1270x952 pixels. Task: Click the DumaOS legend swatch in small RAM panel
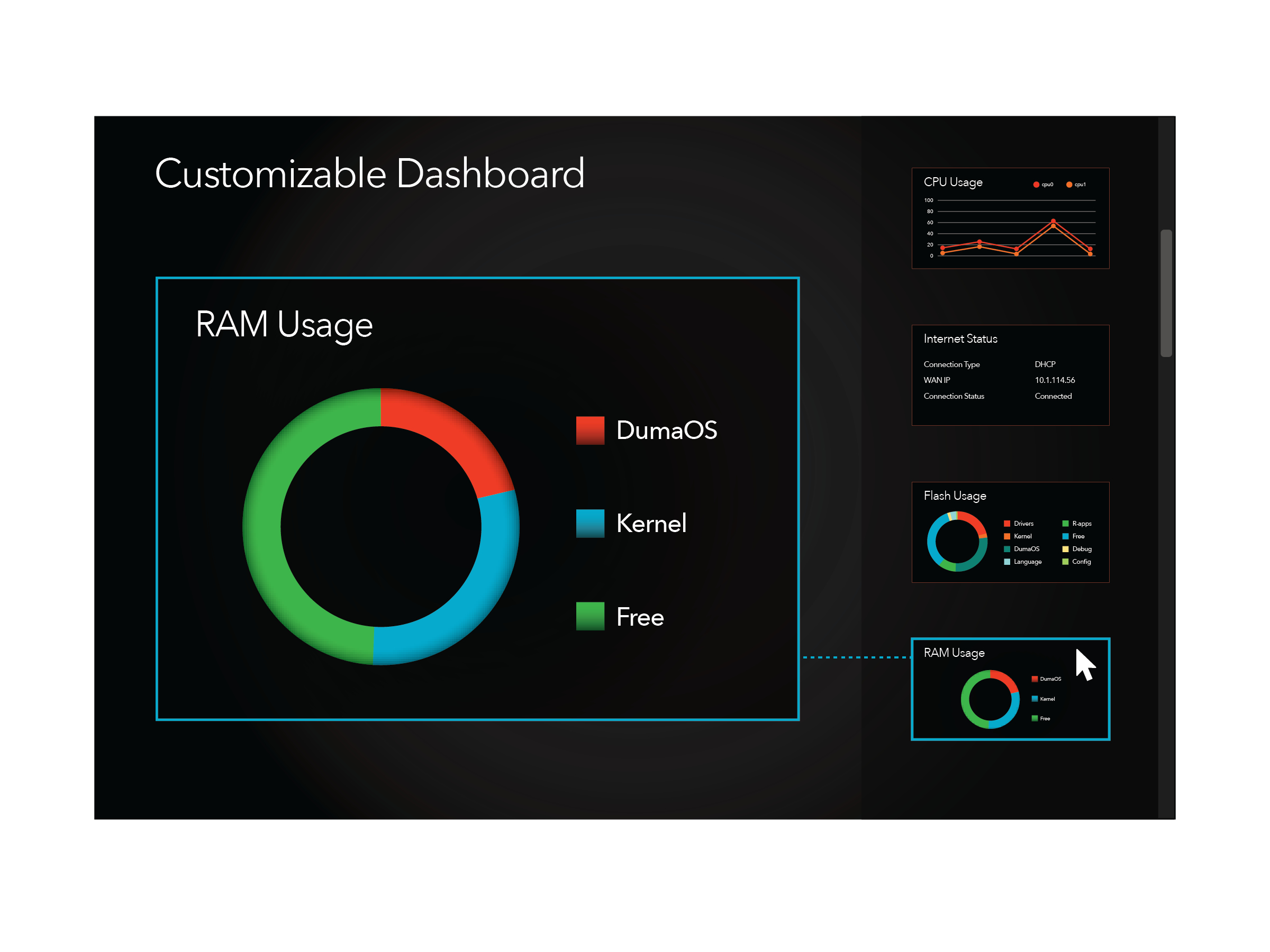pyautogui.click(x=1035, y=679)
